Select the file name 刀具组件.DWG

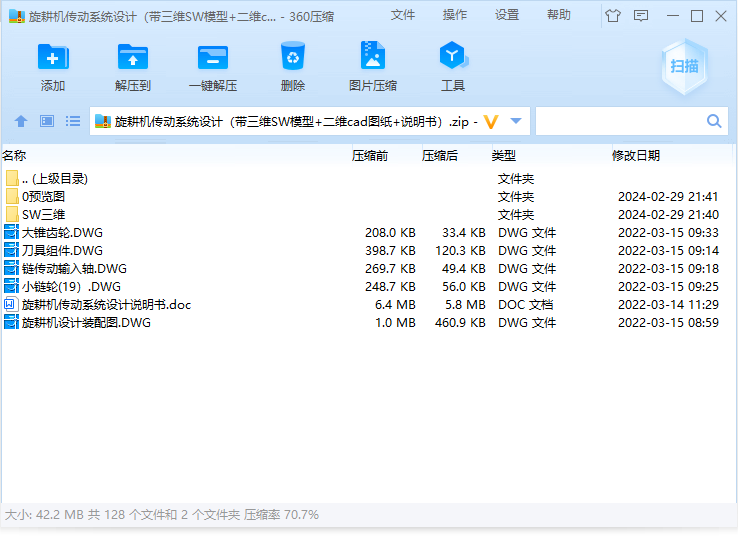62,250
